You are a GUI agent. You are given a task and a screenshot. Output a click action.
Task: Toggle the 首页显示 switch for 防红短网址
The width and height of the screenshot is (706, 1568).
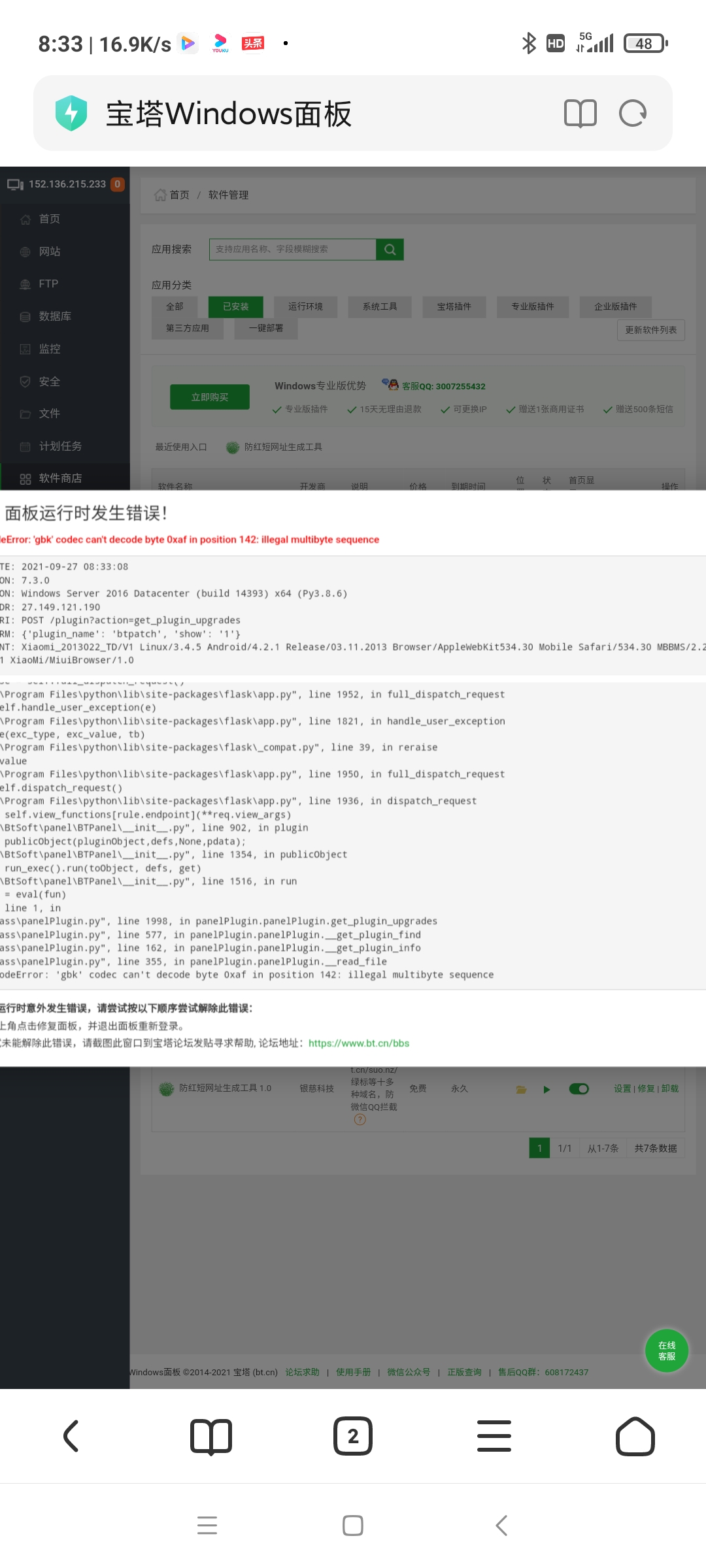click(x=579, y=1088)
